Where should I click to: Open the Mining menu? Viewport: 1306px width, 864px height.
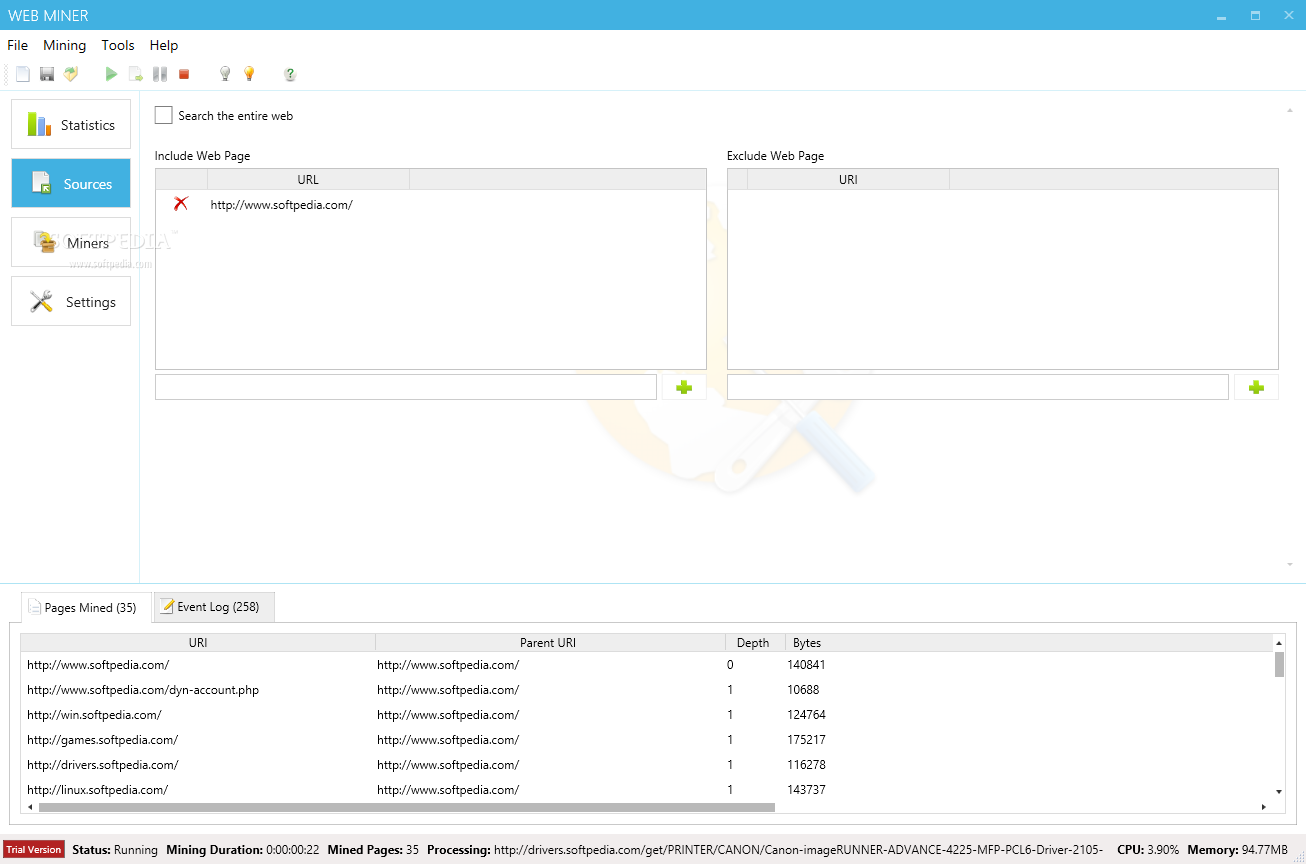click(x=65, y=45)
